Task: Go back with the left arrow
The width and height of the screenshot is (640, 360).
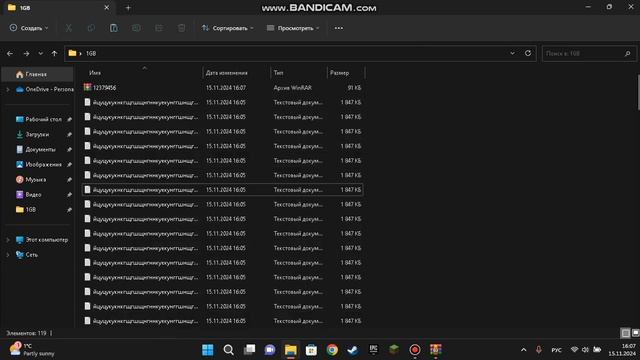Action: [10, 53]
